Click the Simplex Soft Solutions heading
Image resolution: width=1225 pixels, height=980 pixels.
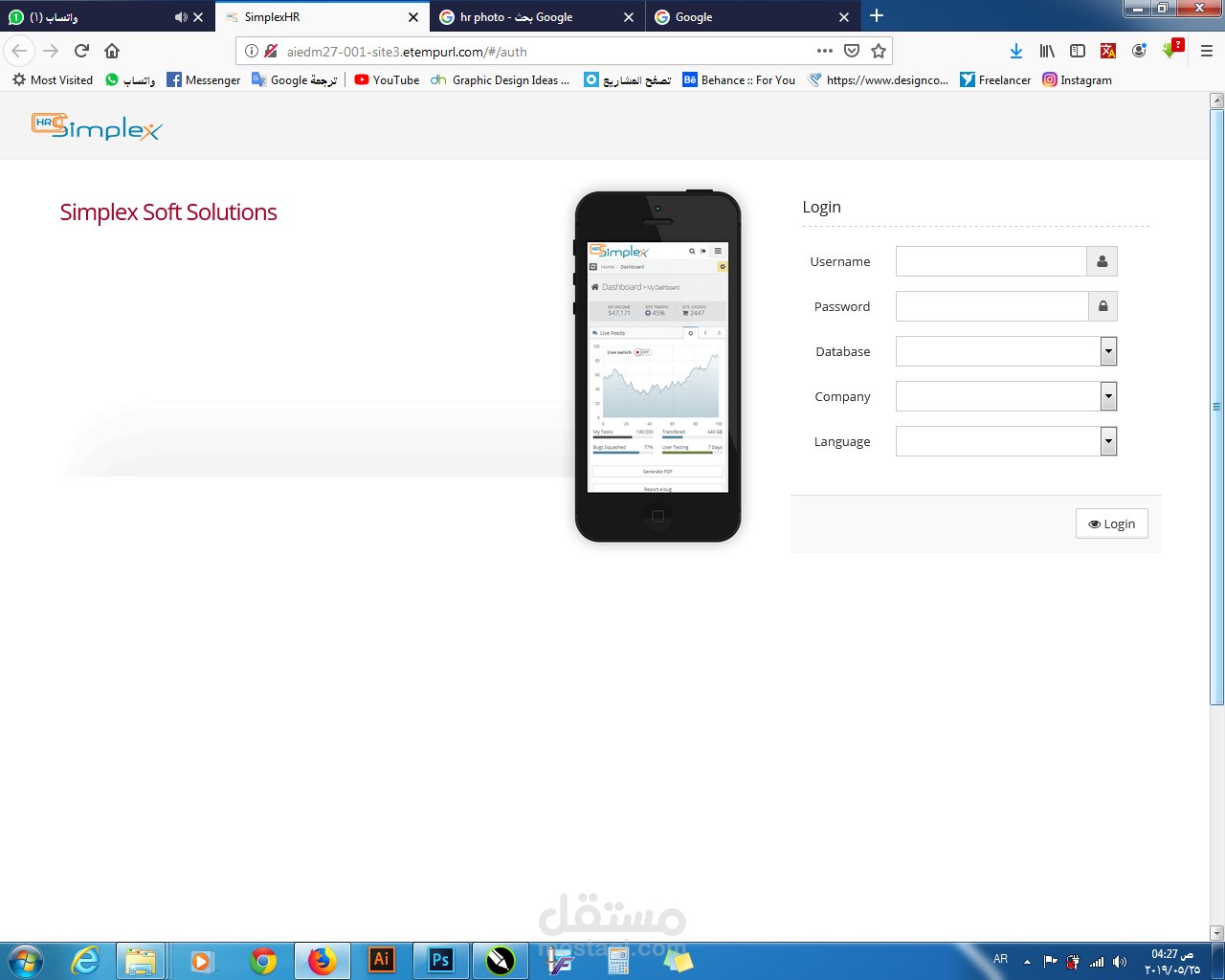pyautogui.click(x=168, y=212)
